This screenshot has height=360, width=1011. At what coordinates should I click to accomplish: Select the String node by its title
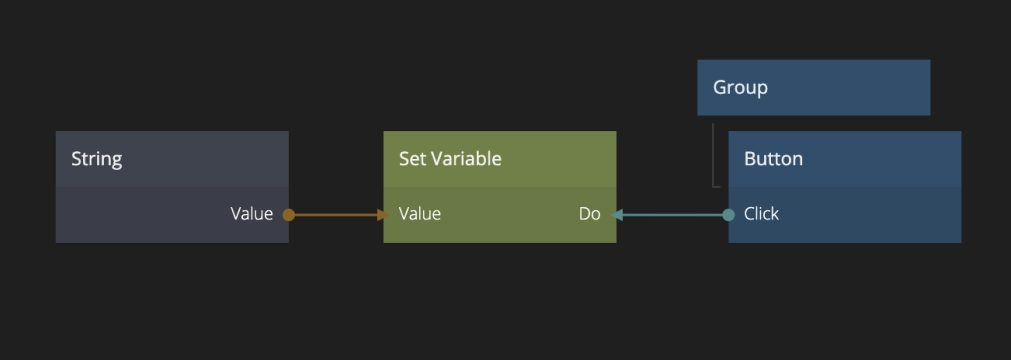click(97, 159)
